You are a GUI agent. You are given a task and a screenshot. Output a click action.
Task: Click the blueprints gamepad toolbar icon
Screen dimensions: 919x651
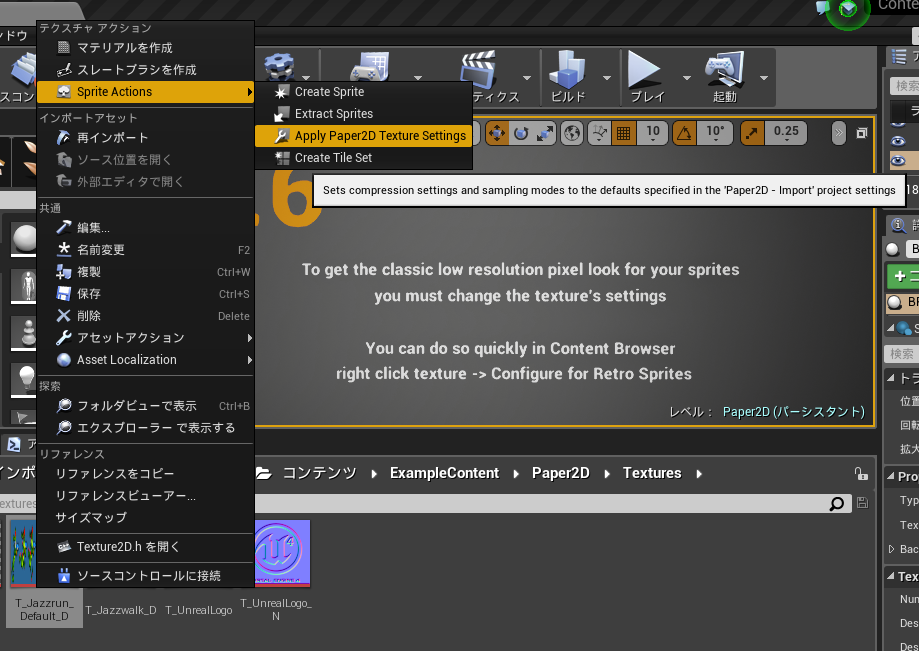[x=370, y=66]
